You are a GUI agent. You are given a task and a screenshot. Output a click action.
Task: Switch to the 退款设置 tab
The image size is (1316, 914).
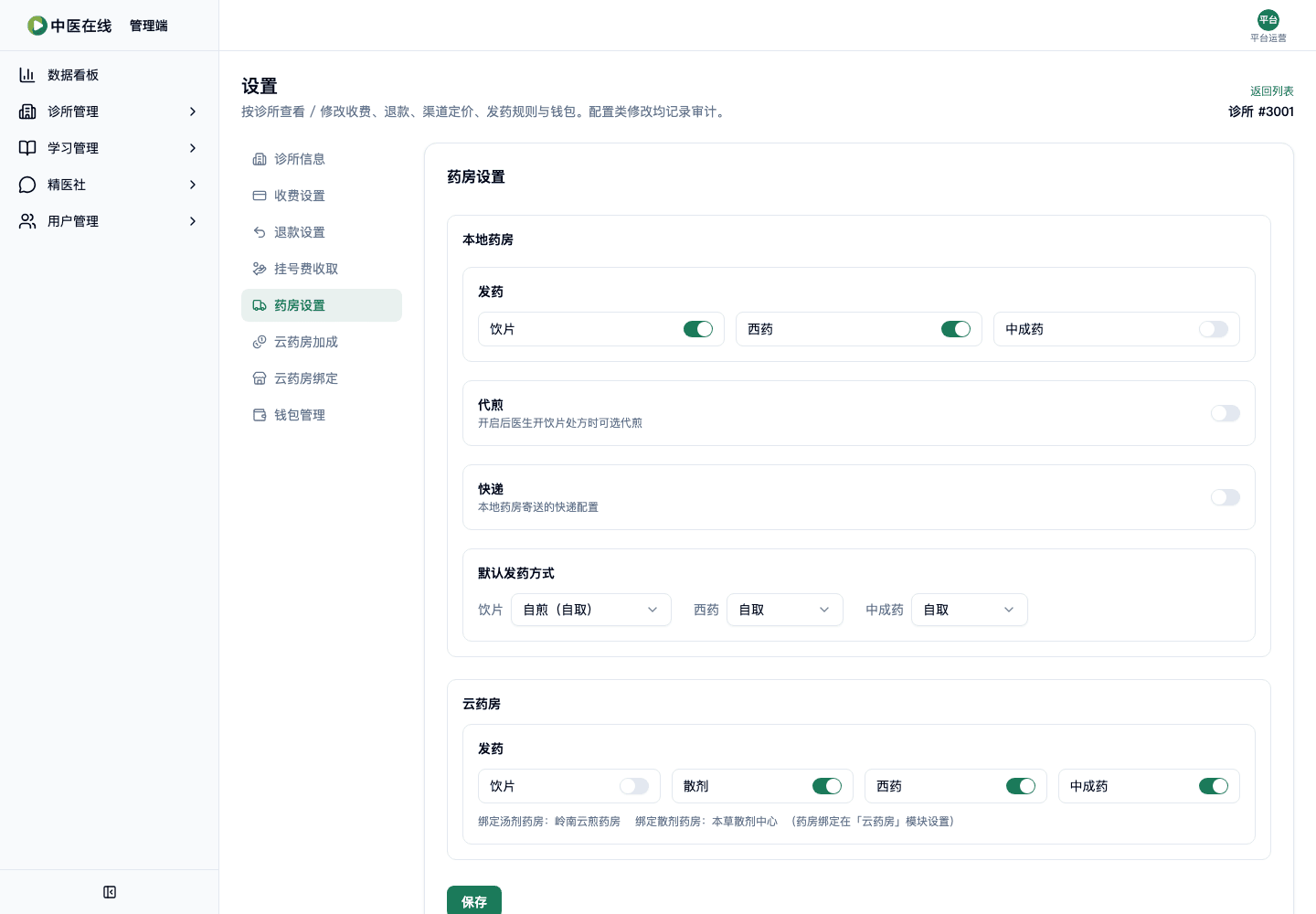[322, 232]
